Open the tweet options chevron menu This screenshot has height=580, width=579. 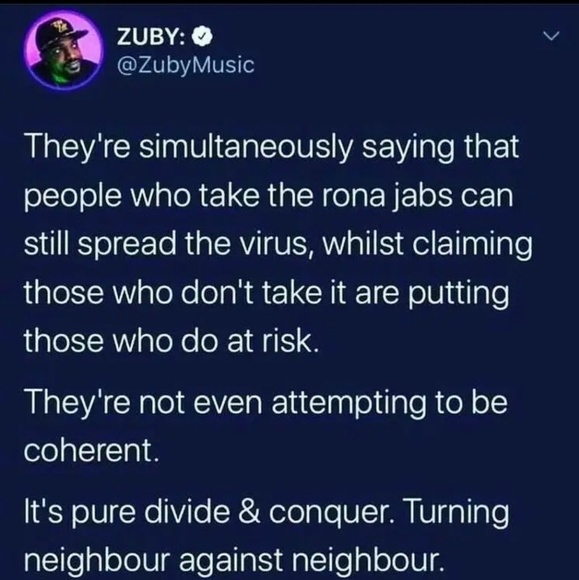(x=551, y=36)
